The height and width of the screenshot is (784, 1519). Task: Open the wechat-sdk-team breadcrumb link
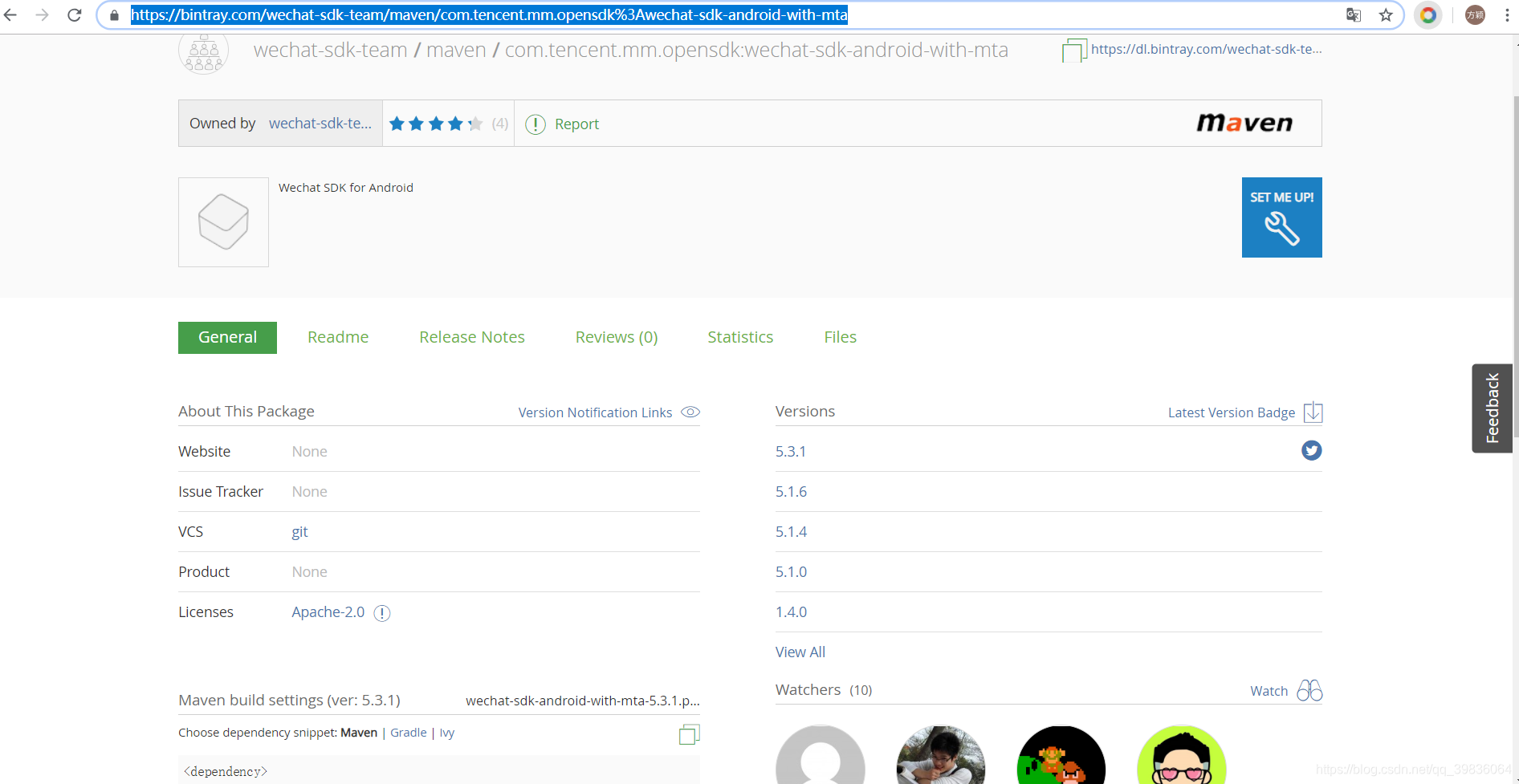[331, 51]
